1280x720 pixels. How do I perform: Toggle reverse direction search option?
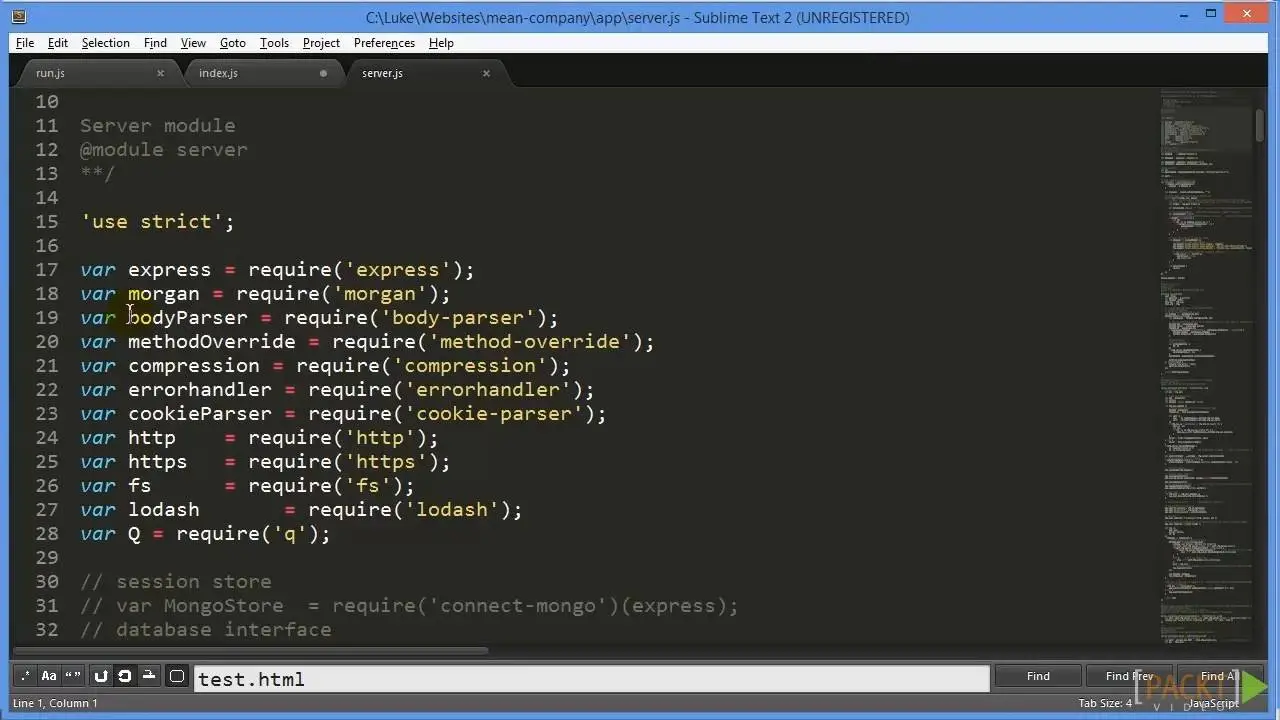pos(101,676)
